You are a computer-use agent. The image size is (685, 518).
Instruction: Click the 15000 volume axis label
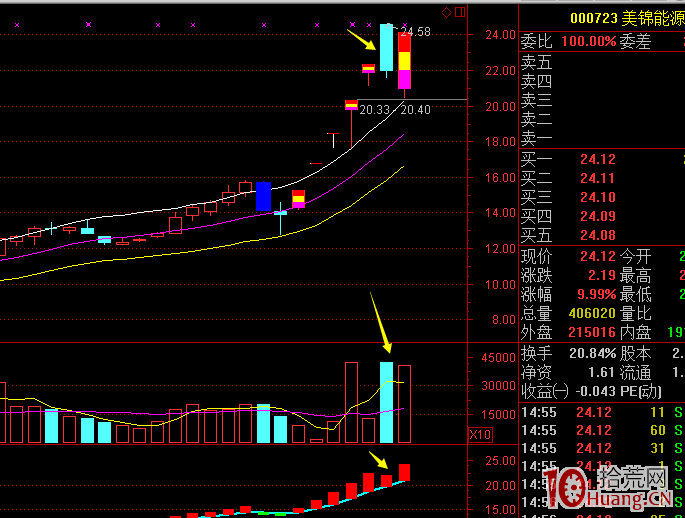(x=498, y=414)
